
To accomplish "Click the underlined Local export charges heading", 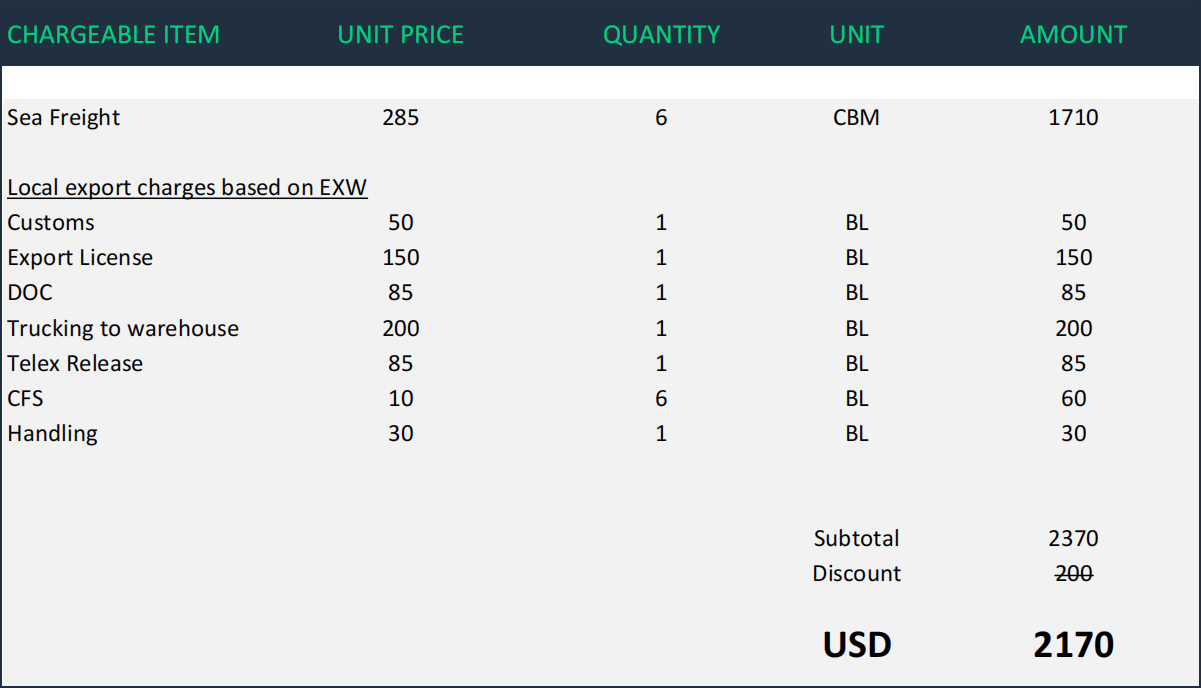I will pos(187,188).
